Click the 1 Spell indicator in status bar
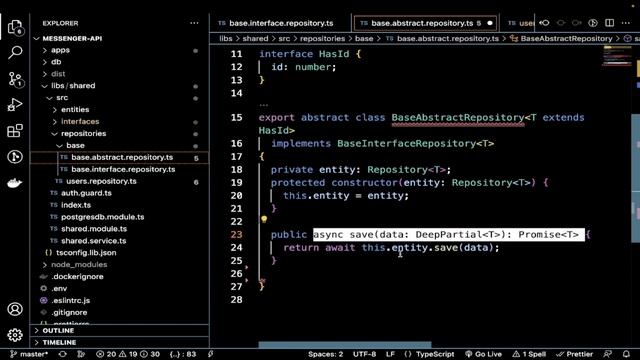Viewport: 640px width, 360px height. (529, 354)
